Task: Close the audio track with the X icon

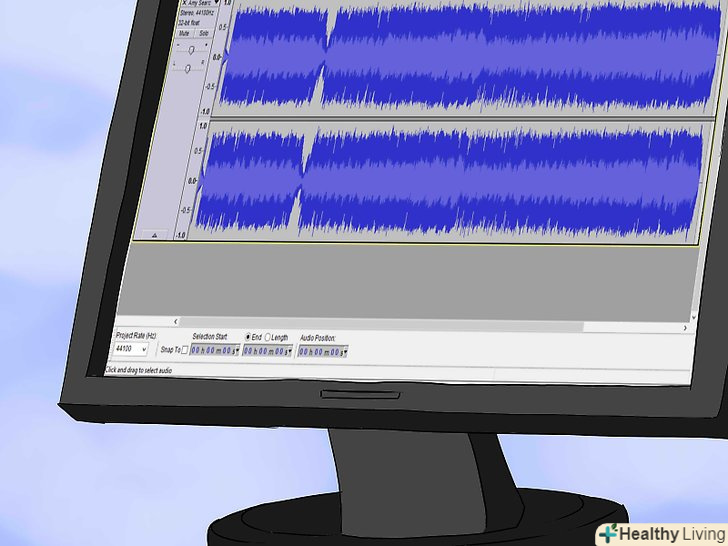Action: click(184, 3)
